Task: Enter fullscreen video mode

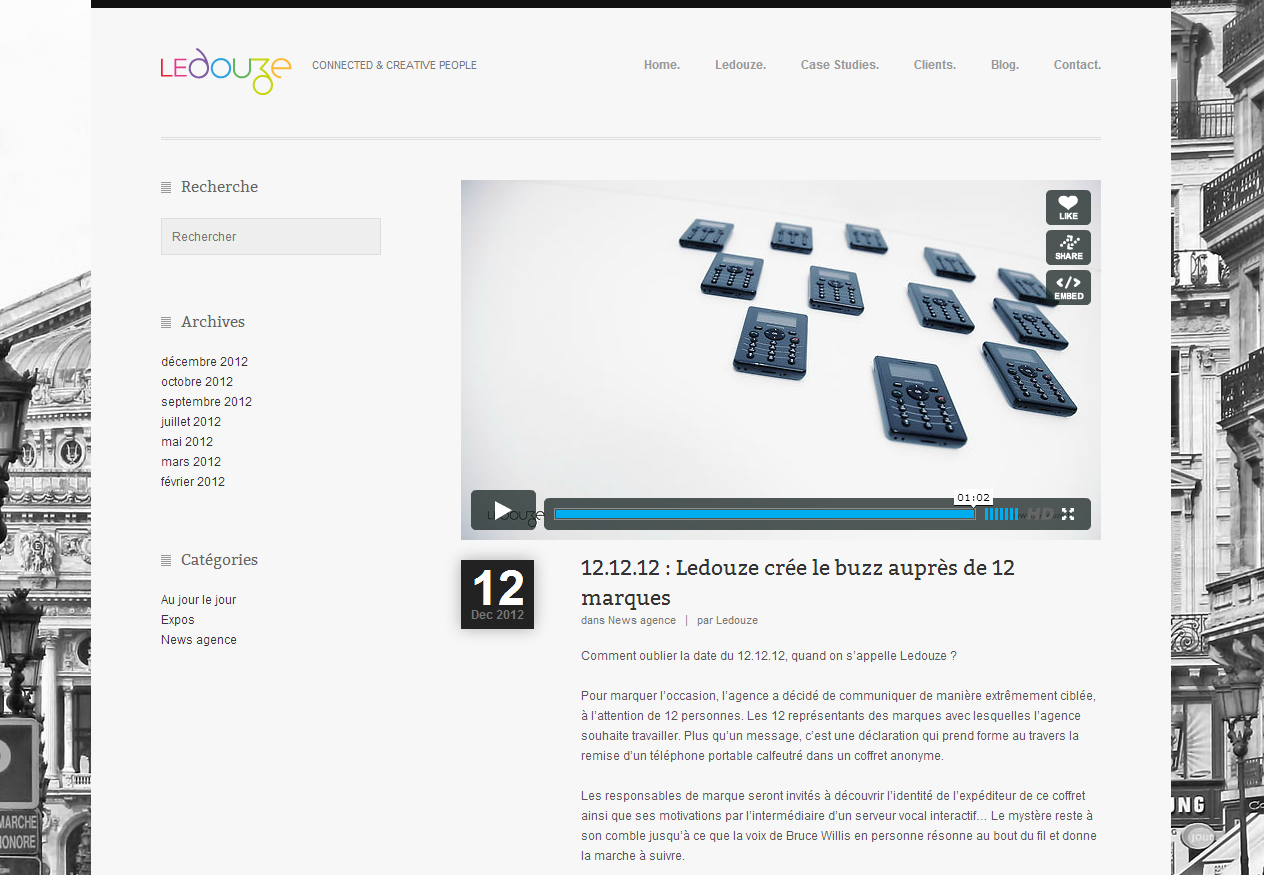Action: click(x=1068, y=514)
